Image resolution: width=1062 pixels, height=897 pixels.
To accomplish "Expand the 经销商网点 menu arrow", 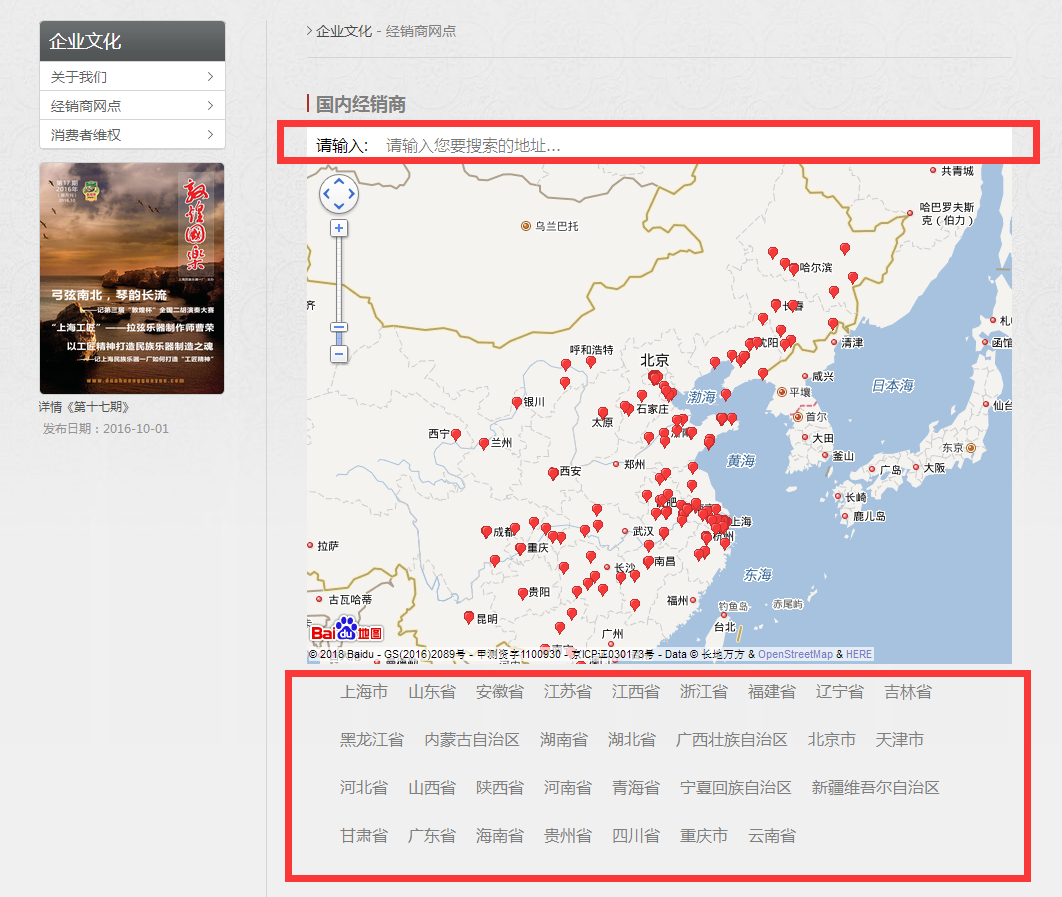I will point(210,106).
